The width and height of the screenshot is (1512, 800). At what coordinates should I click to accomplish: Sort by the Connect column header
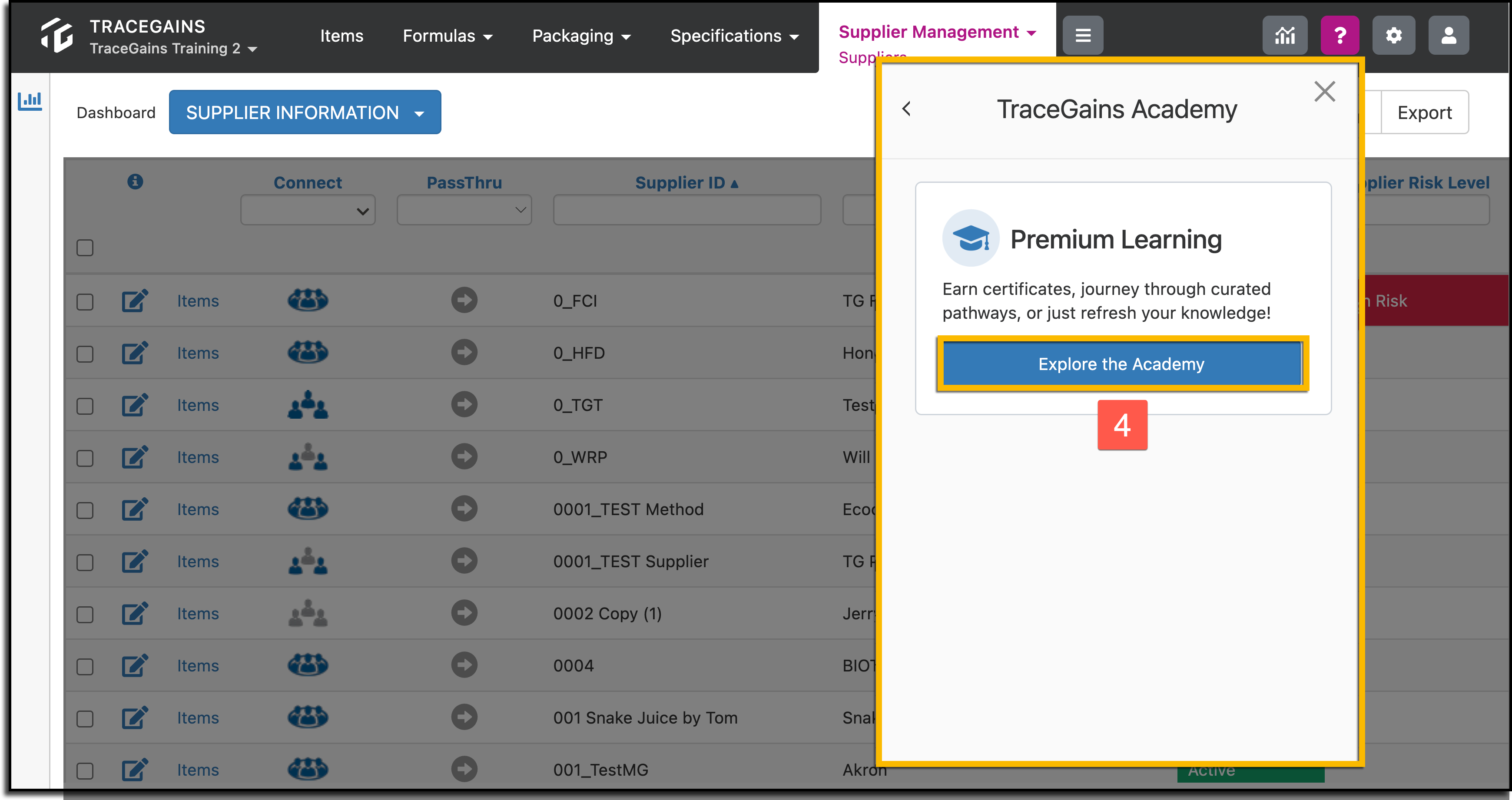[x=308, y=183]
